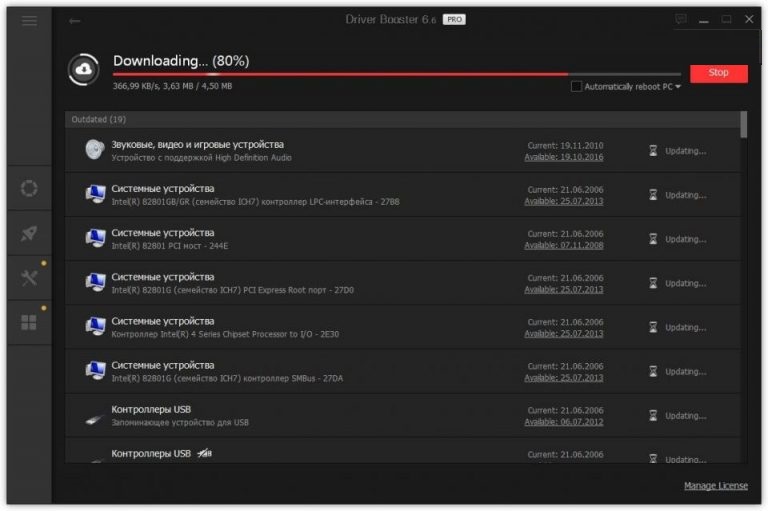Click the PRO badge in the title
This screenshot has height=511, width=768.
tap(454, 20)
